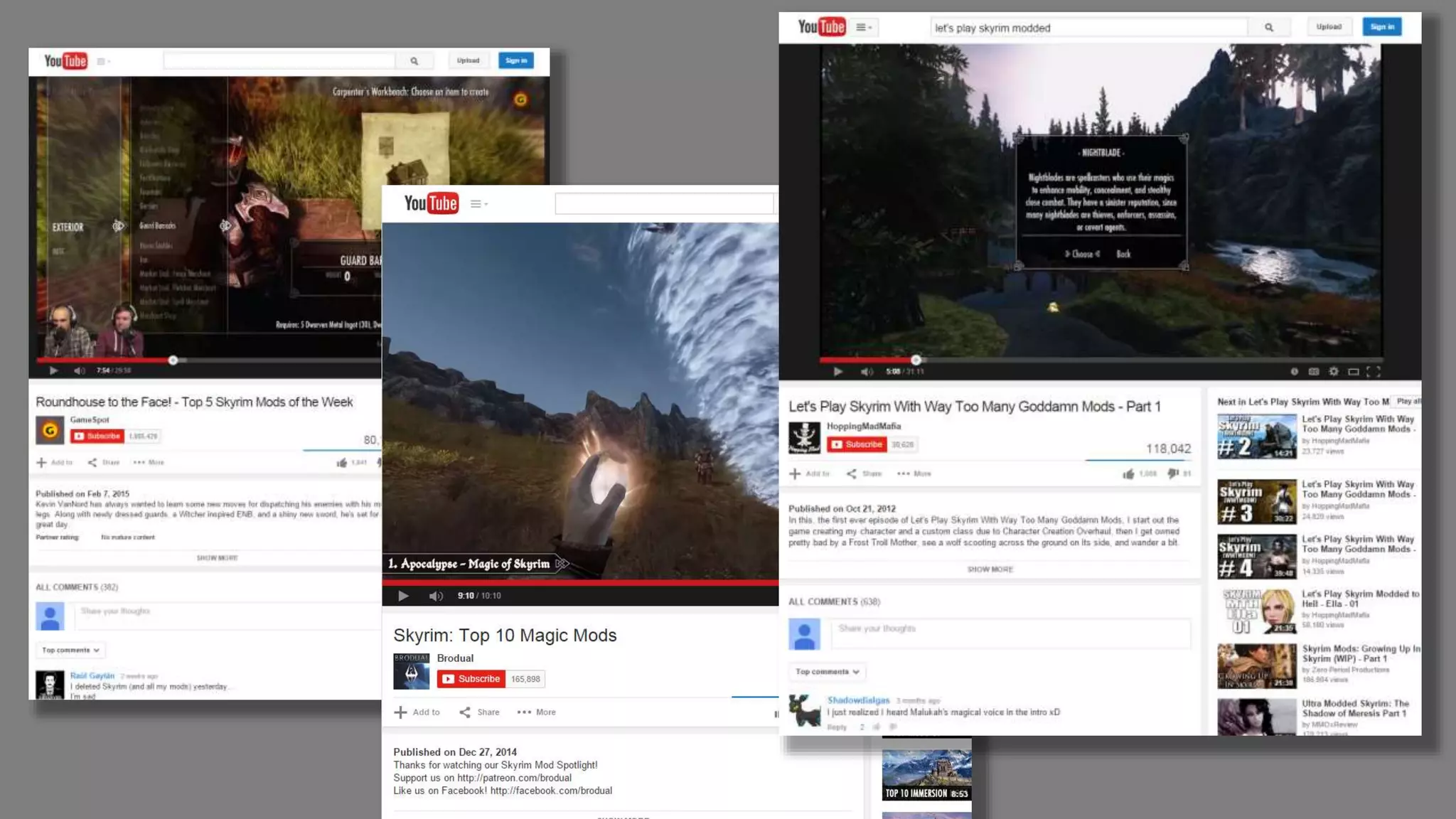Open More menu under Top 10 Magic Mods

point(537,712)
